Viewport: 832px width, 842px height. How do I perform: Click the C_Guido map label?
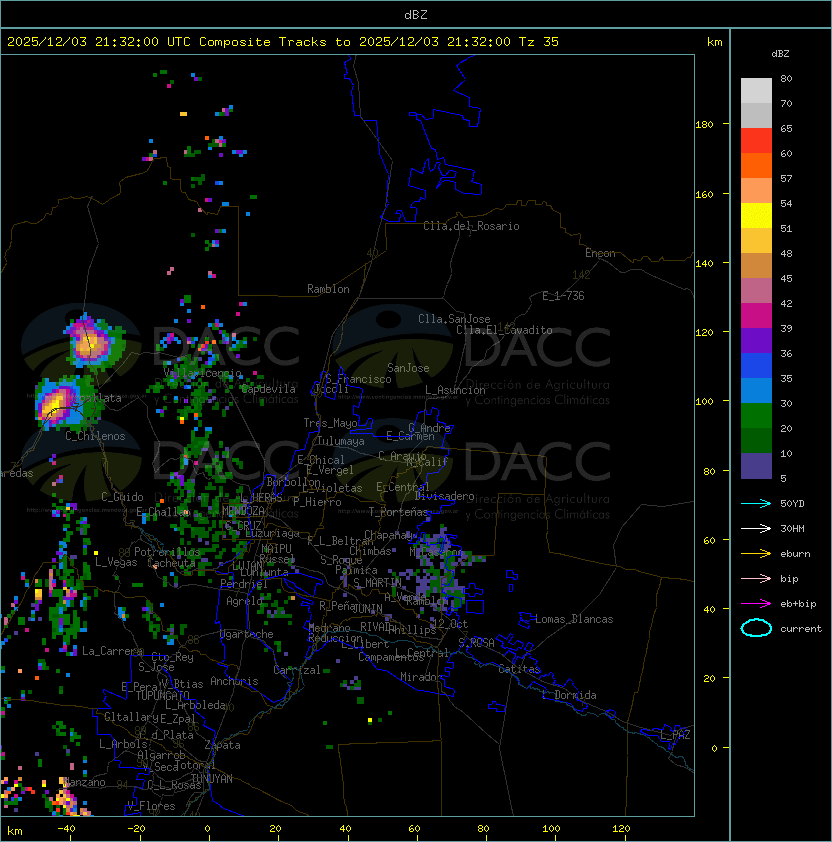pos(122,497)
